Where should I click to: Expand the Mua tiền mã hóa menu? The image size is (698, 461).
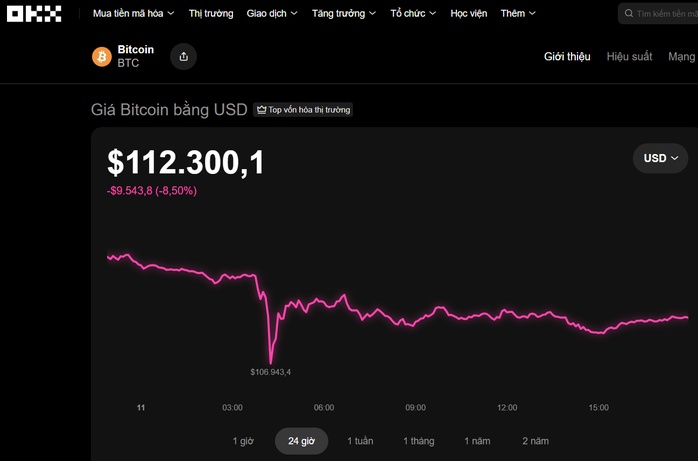click(x=133, y=14)
